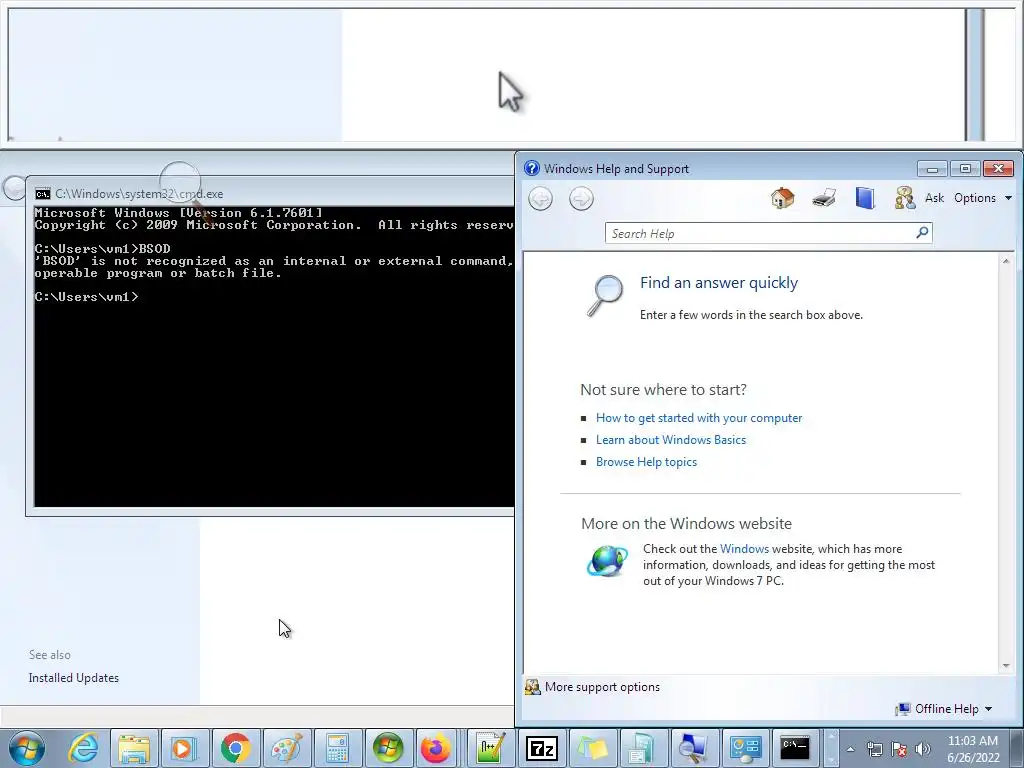
Task: Follow the Windows website link
Action: pos(744,549)
